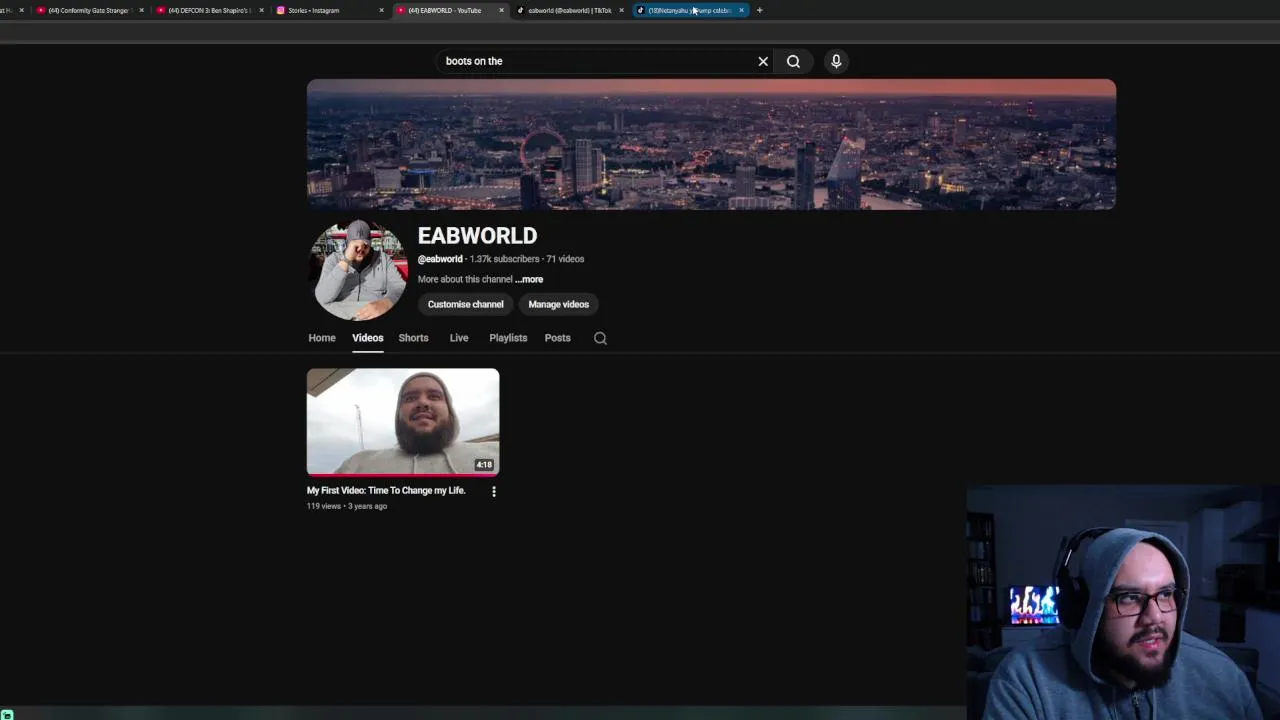This screenshot has height=720, width=1280.
Task: Switch to the eabworld TikTok tab
Action: tap(568, 10)
